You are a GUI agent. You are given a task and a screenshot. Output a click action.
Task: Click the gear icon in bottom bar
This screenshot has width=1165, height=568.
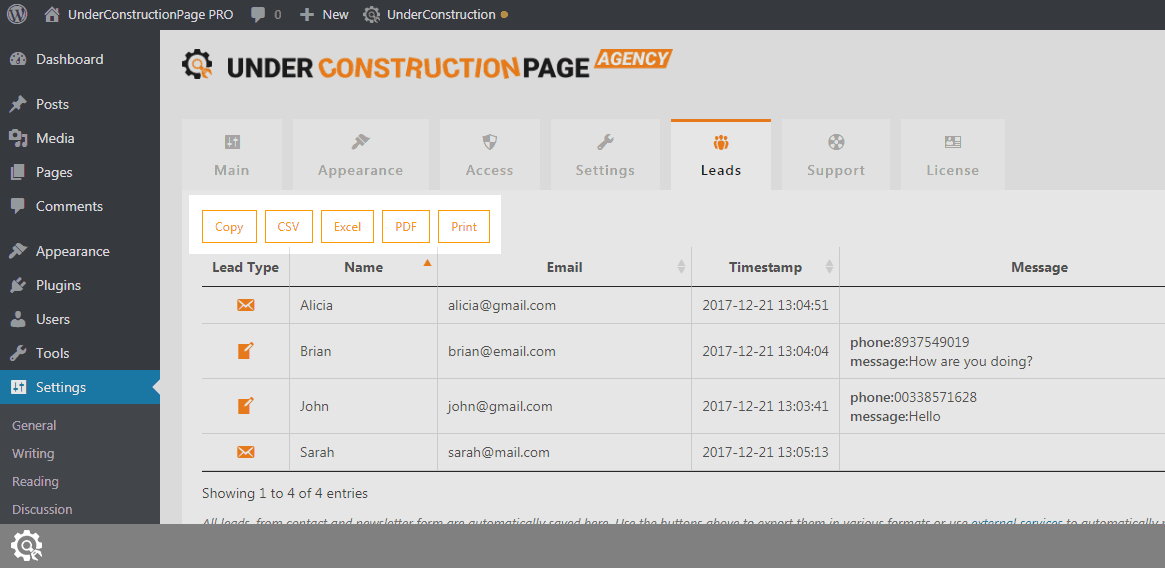tap(26, 546)
